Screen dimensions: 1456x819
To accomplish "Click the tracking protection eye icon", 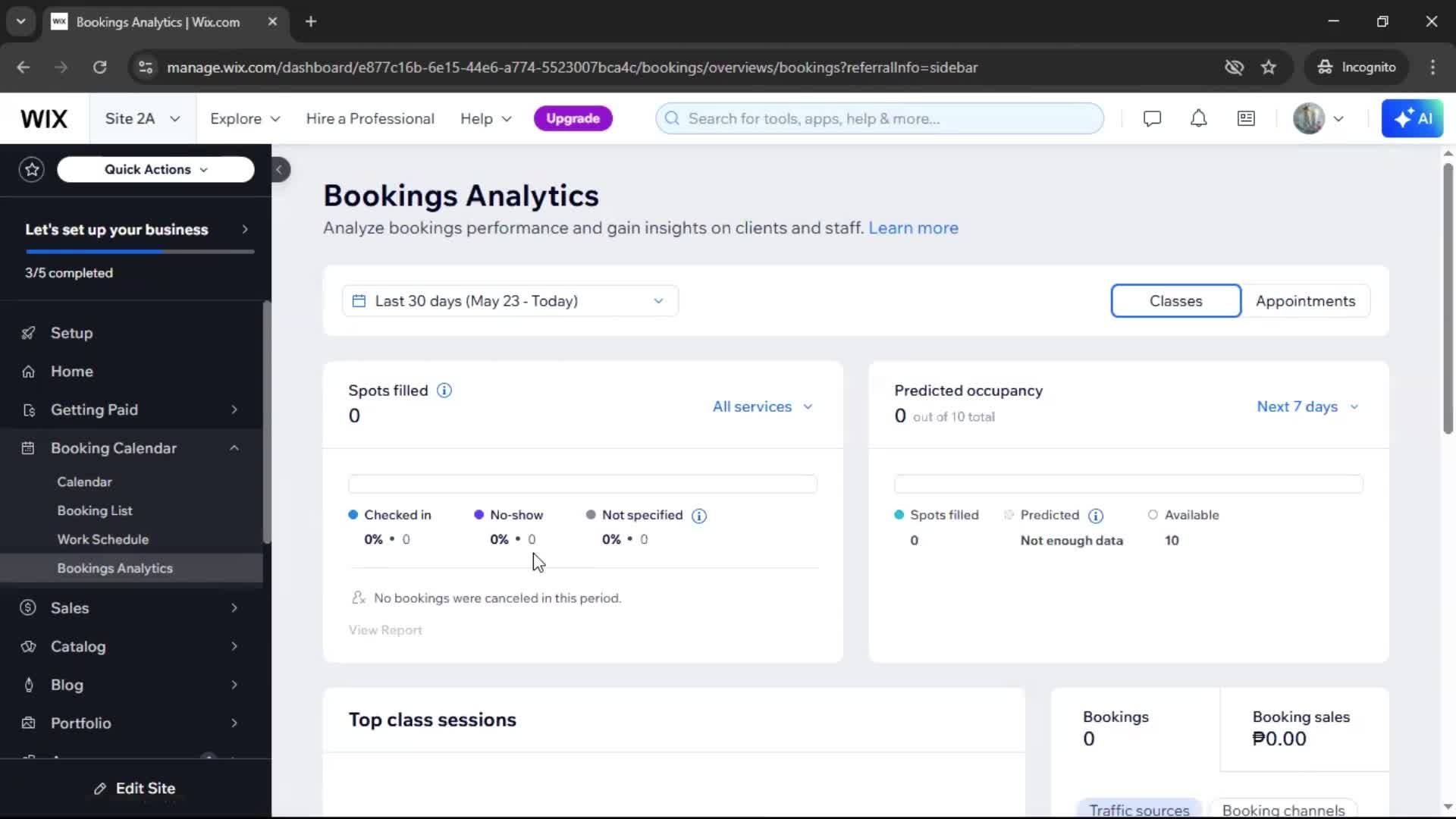I will [x=1234, y=67].
